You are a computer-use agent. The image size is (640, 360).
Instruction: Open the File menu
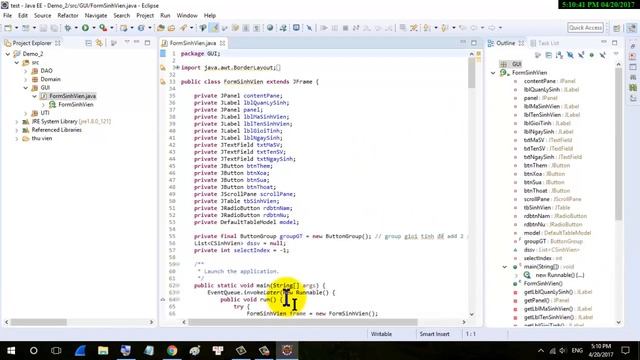tap(7, 16)
